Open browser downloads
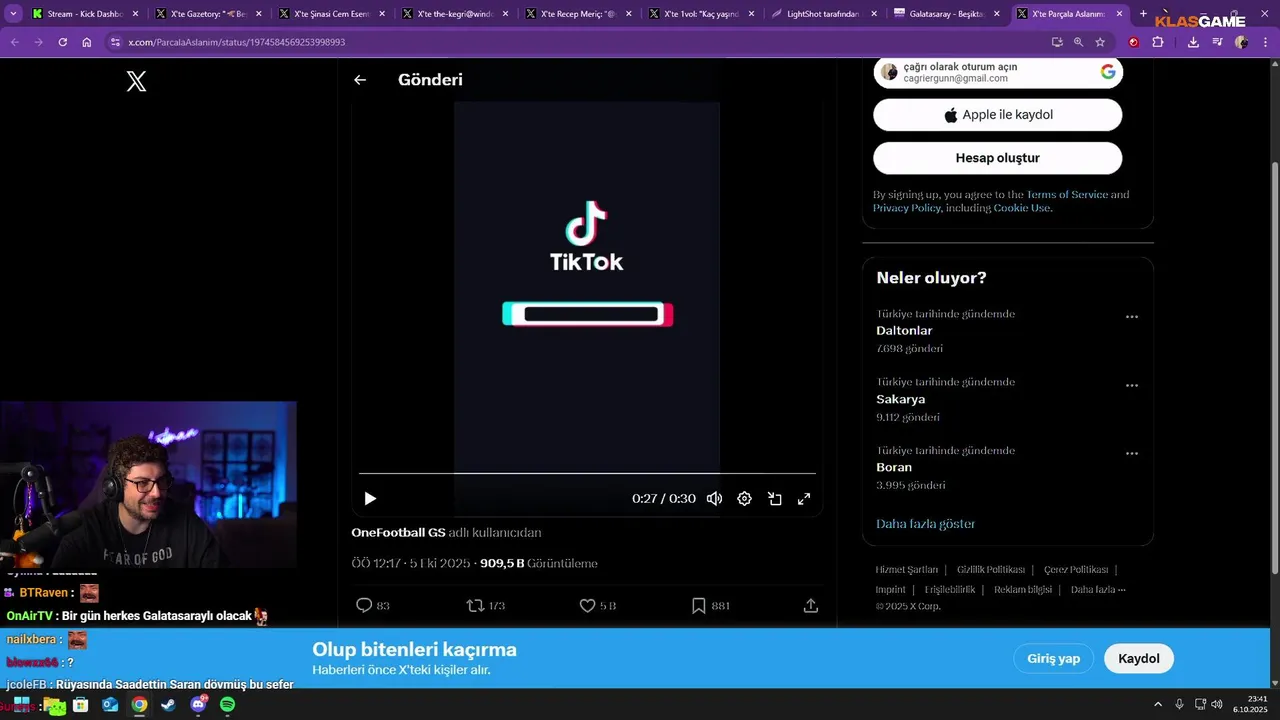The width and height of the screenshot is (1280, 720). (1193, 42)
